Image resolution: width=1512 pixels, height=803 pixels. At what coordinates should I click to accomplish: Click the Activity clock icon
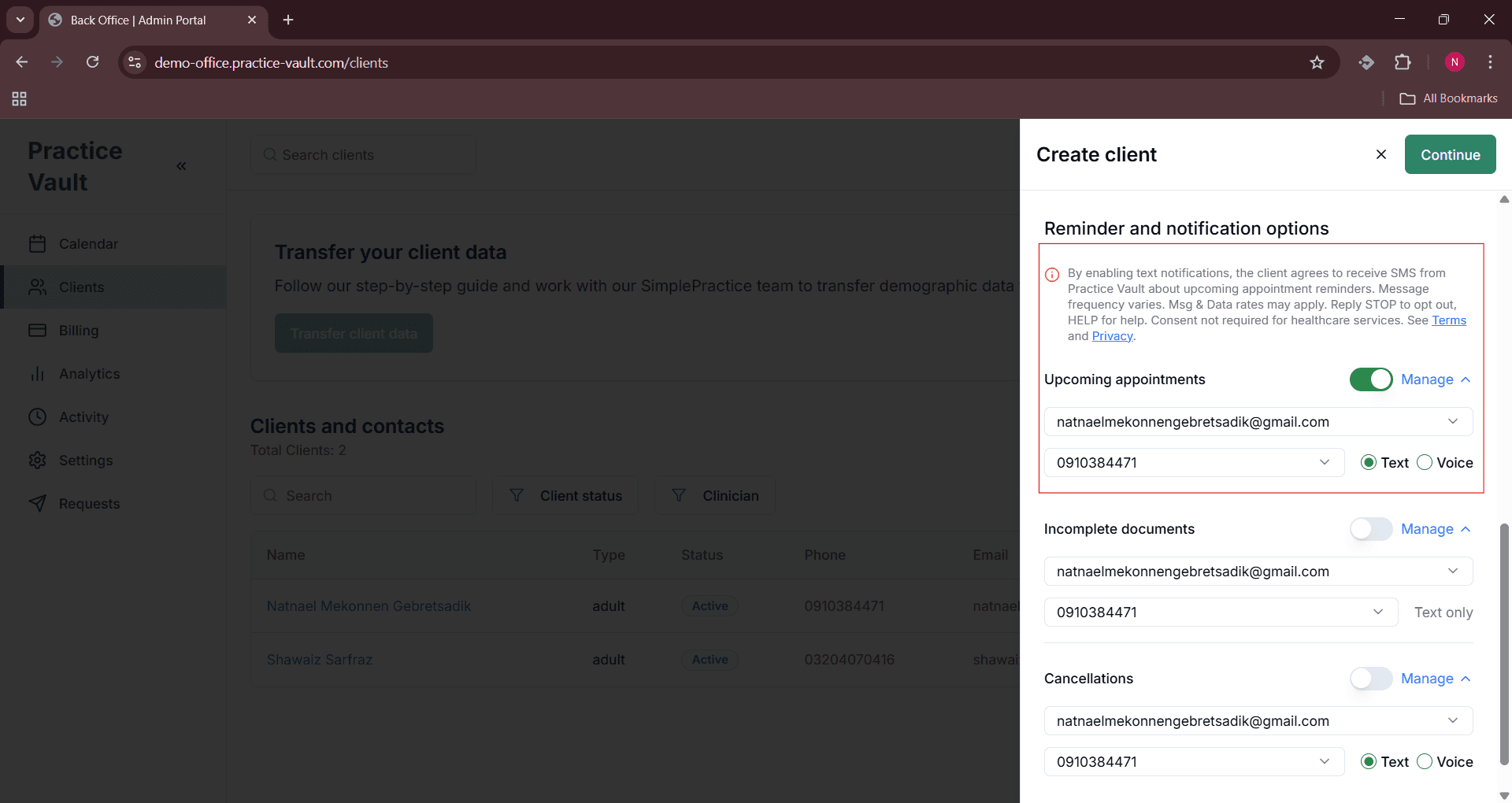pos(37,417)
